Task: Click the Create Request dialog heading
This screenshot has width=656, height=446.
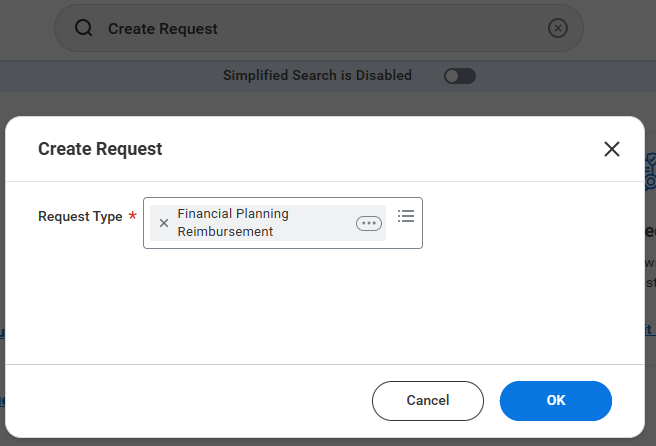Action: (100, 149)
